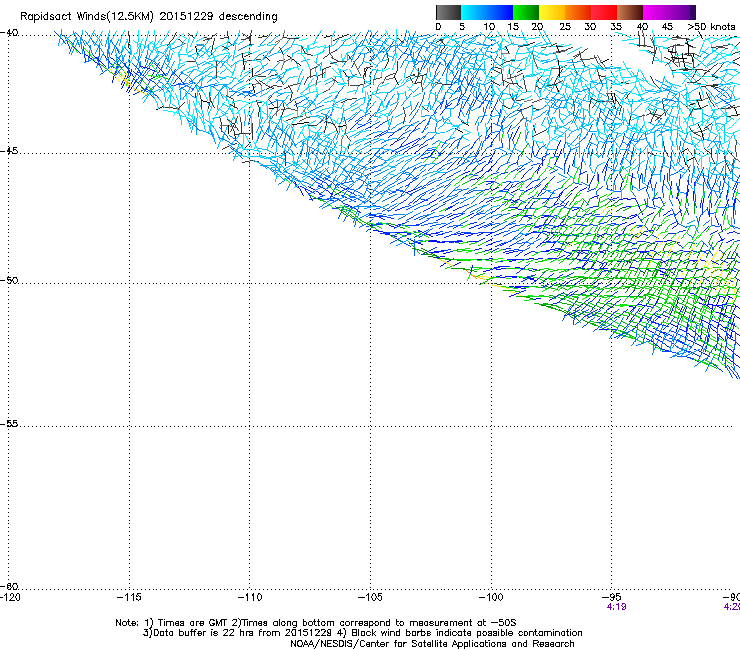
Task: Click the brown 35-40 knots color segment
Action: coord(630,12)
